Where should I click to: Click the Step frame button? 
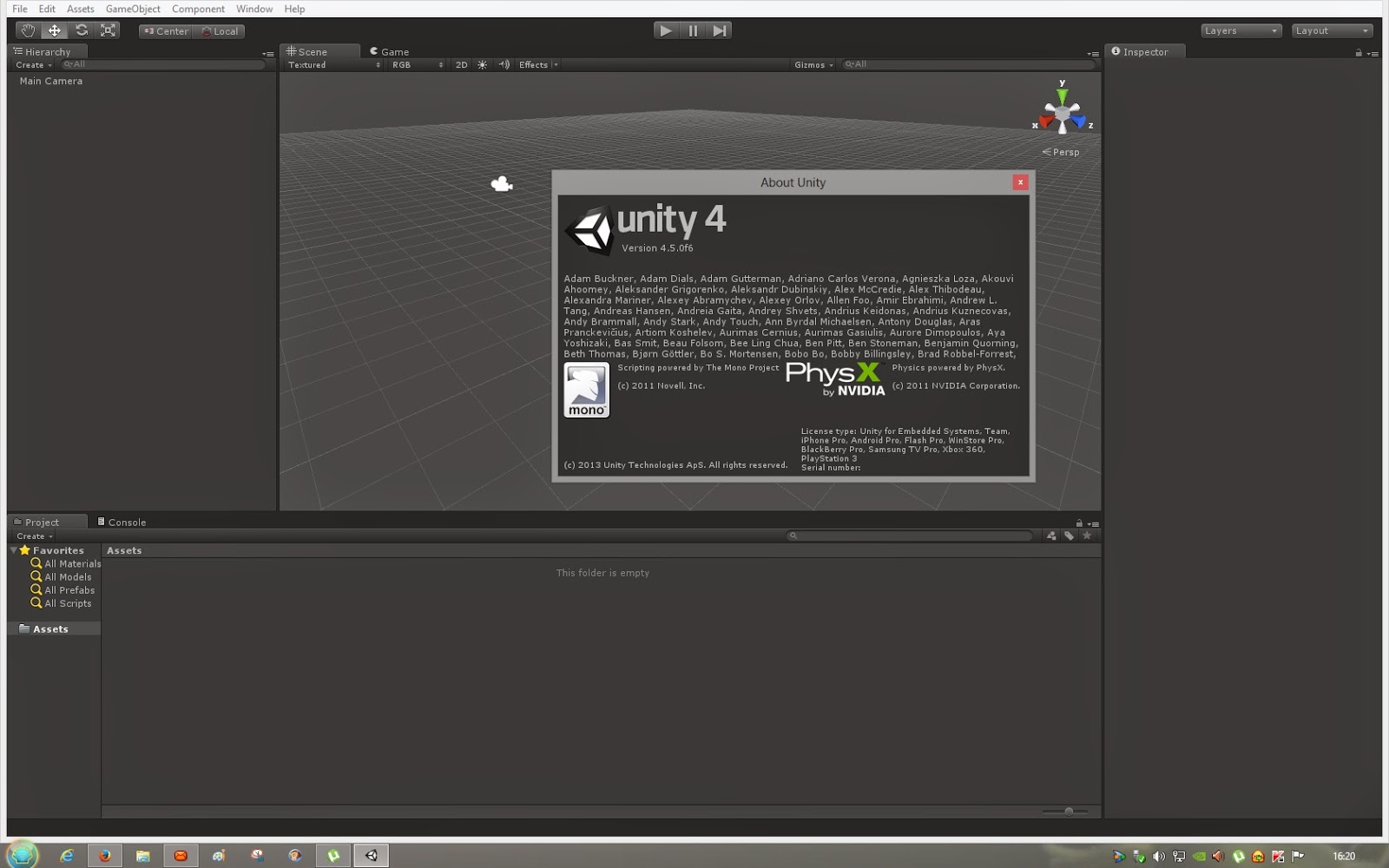[719, 30]
